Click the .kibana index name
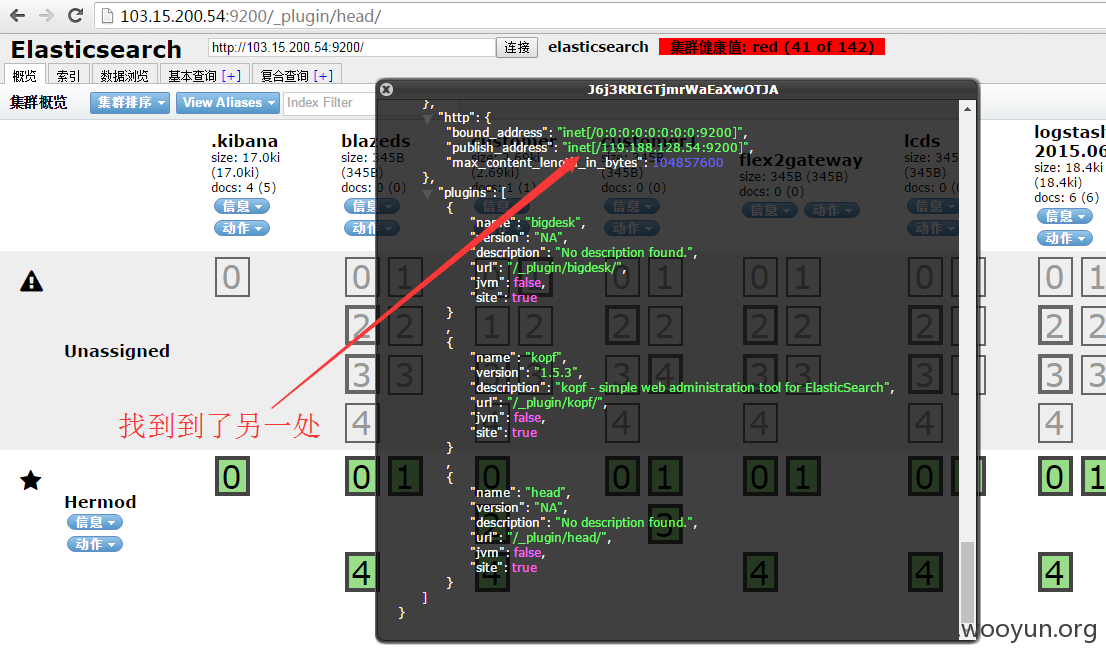1106x658 pixels. click(244, 141)
